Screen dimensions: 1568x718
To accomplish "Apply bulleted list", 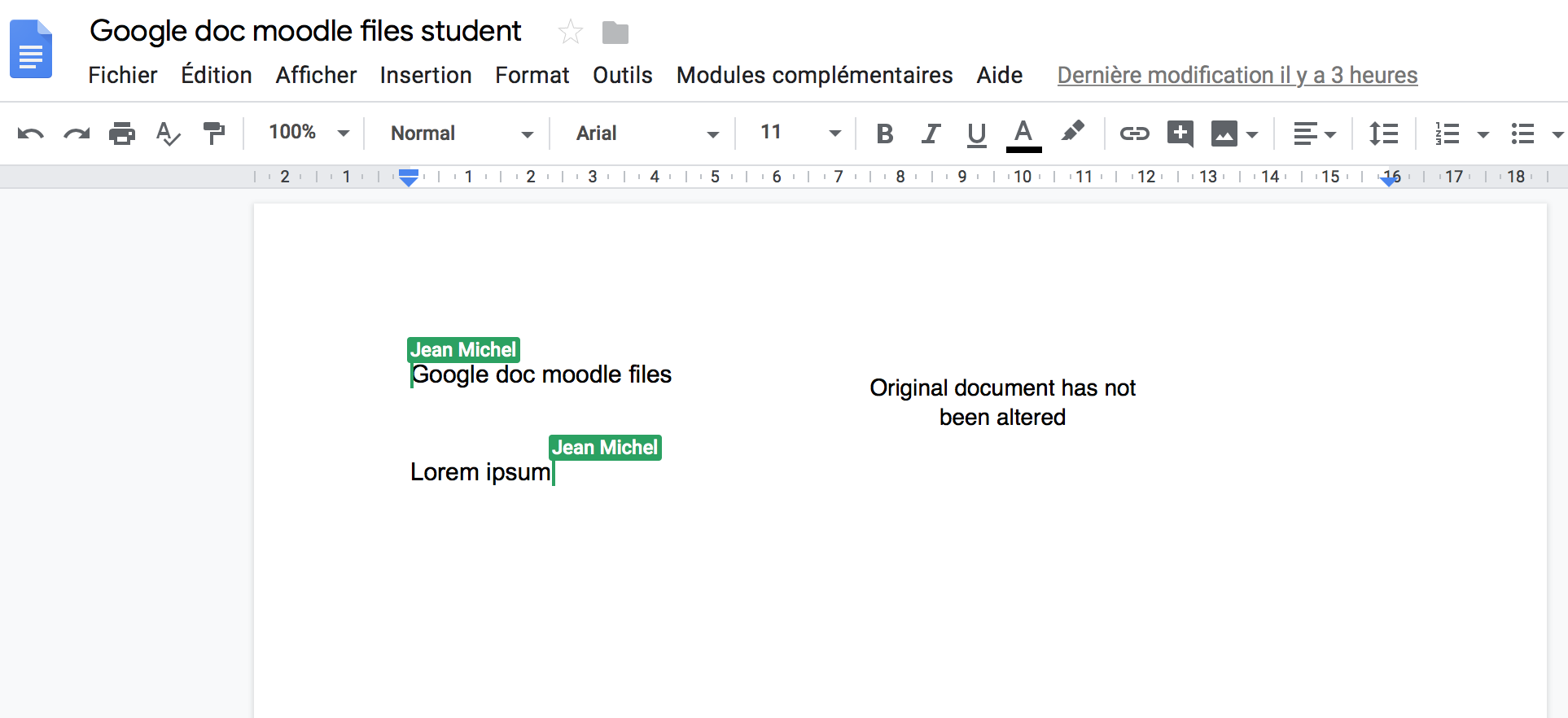I will [x=1522, y=134].
